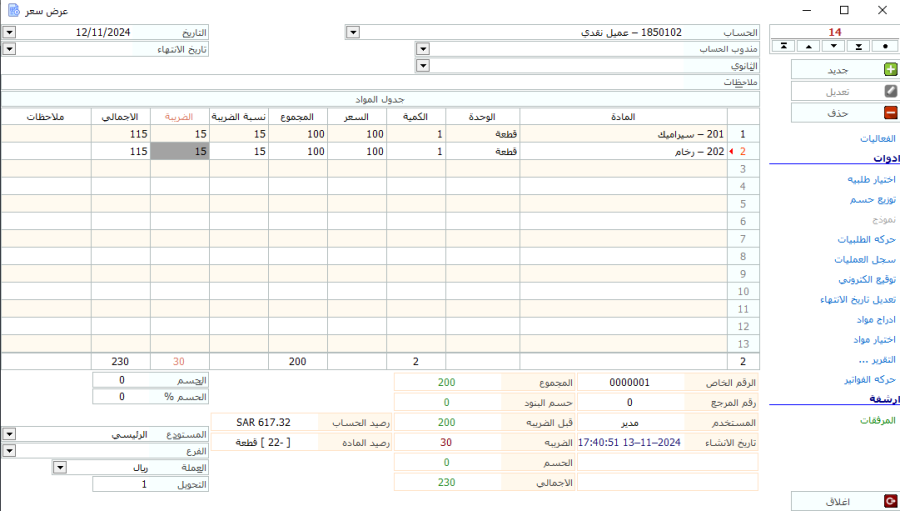This screenshot has width=900, height=511.
Task: Click the تاريخ الانشاء value 13-11-2024
Action: coord(630,442)
